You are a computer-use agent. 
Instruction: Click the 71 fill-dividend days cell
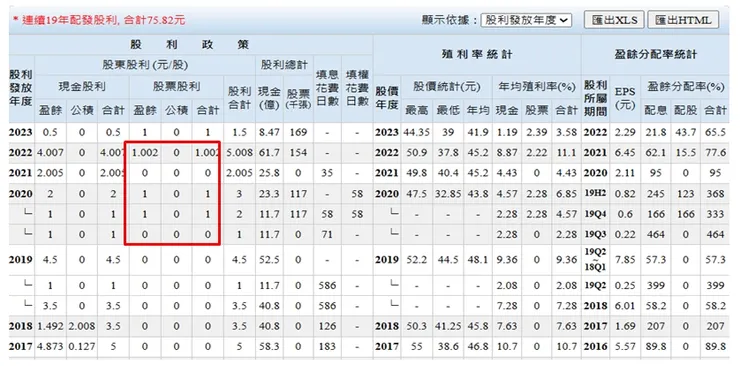(x=327, y=234)
